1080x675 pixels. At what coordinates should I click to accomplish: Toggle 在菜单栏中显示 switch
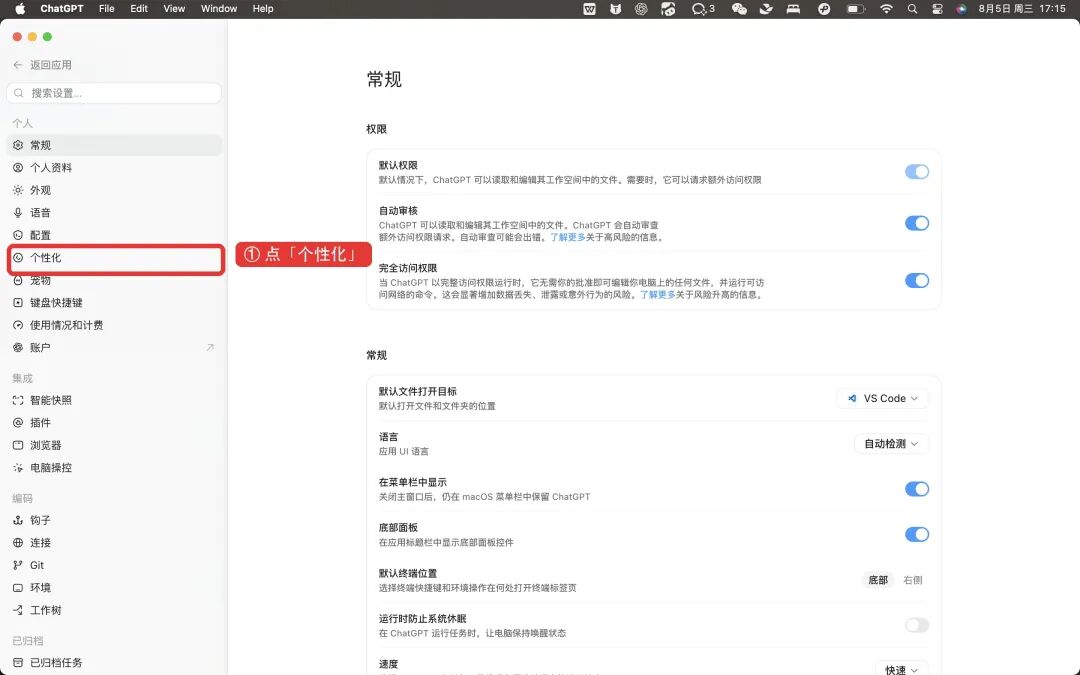917,489
